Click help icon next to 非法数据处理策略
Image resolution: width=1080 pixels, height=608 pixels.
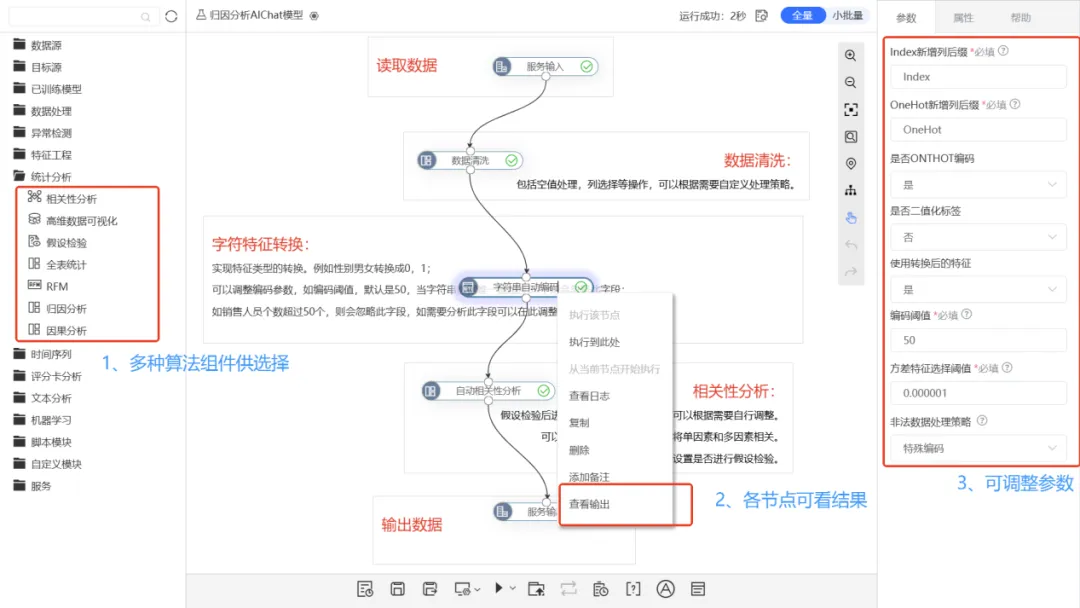click(x=982, y=420)
